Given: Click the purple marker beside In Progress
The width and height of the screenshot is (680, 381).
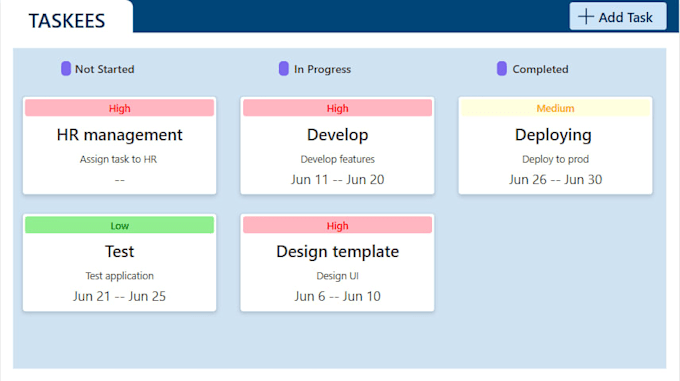Looking at the screenshot, I should [x=284, y=68].
